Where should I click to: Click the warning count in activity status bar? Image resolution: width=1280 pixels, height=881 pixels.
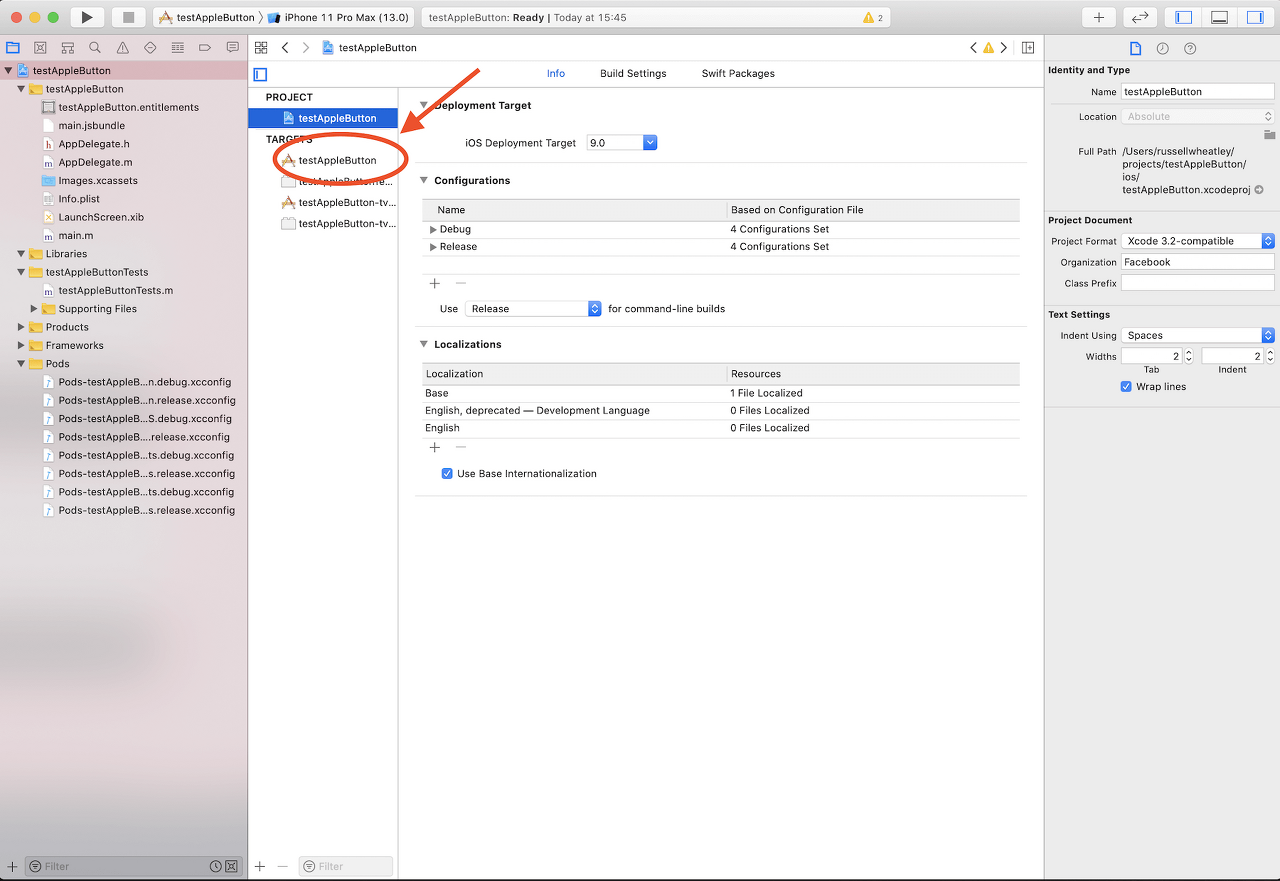pyautogui.click(x=873, y=18)
